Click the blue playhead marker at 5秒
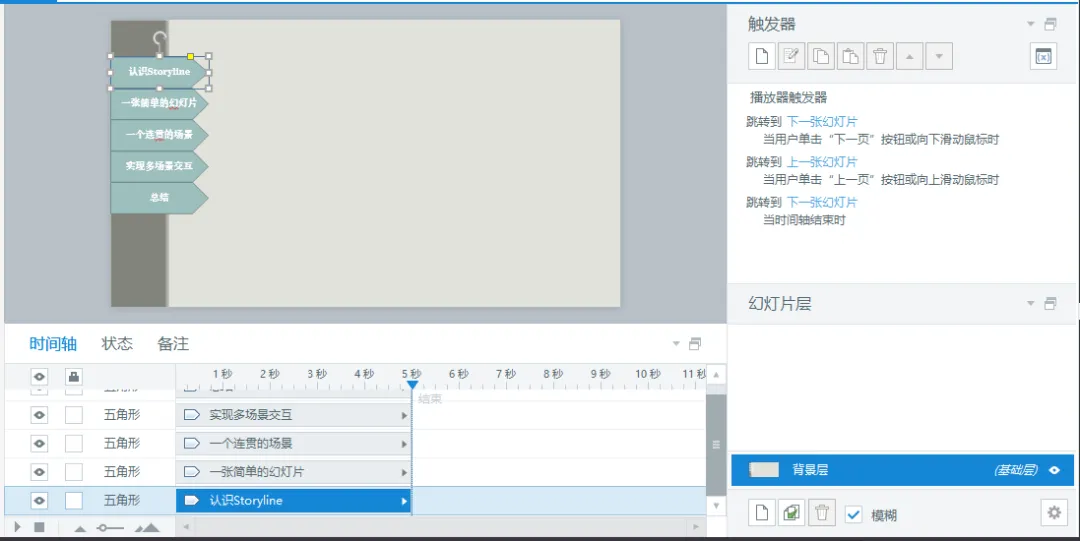The width and height of the screenshot is (1080, 541). (x=412, y=385)
